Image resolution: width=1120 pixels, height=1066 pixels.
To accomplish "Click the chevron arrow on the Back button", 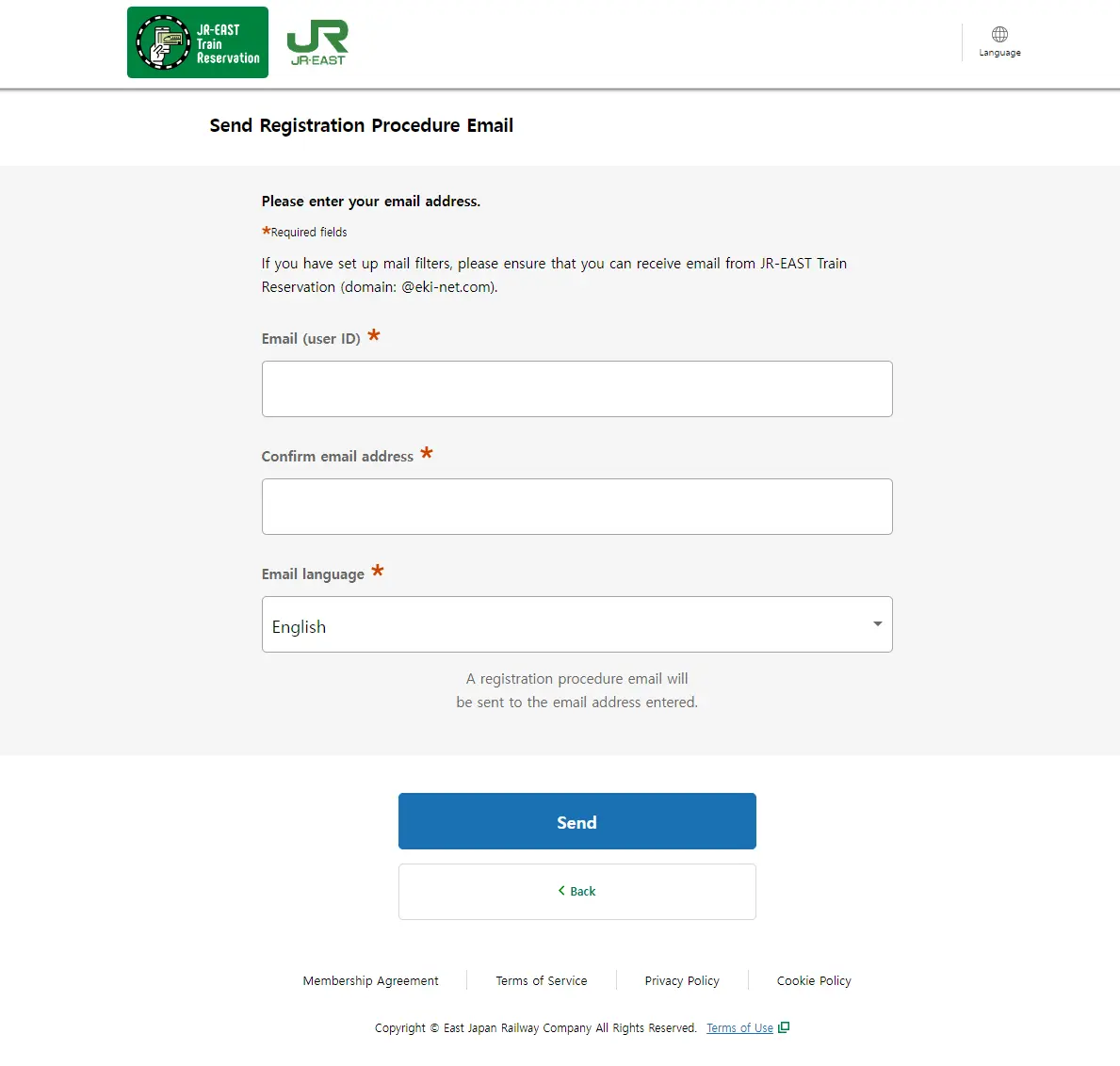I will [x=561, y=891].
